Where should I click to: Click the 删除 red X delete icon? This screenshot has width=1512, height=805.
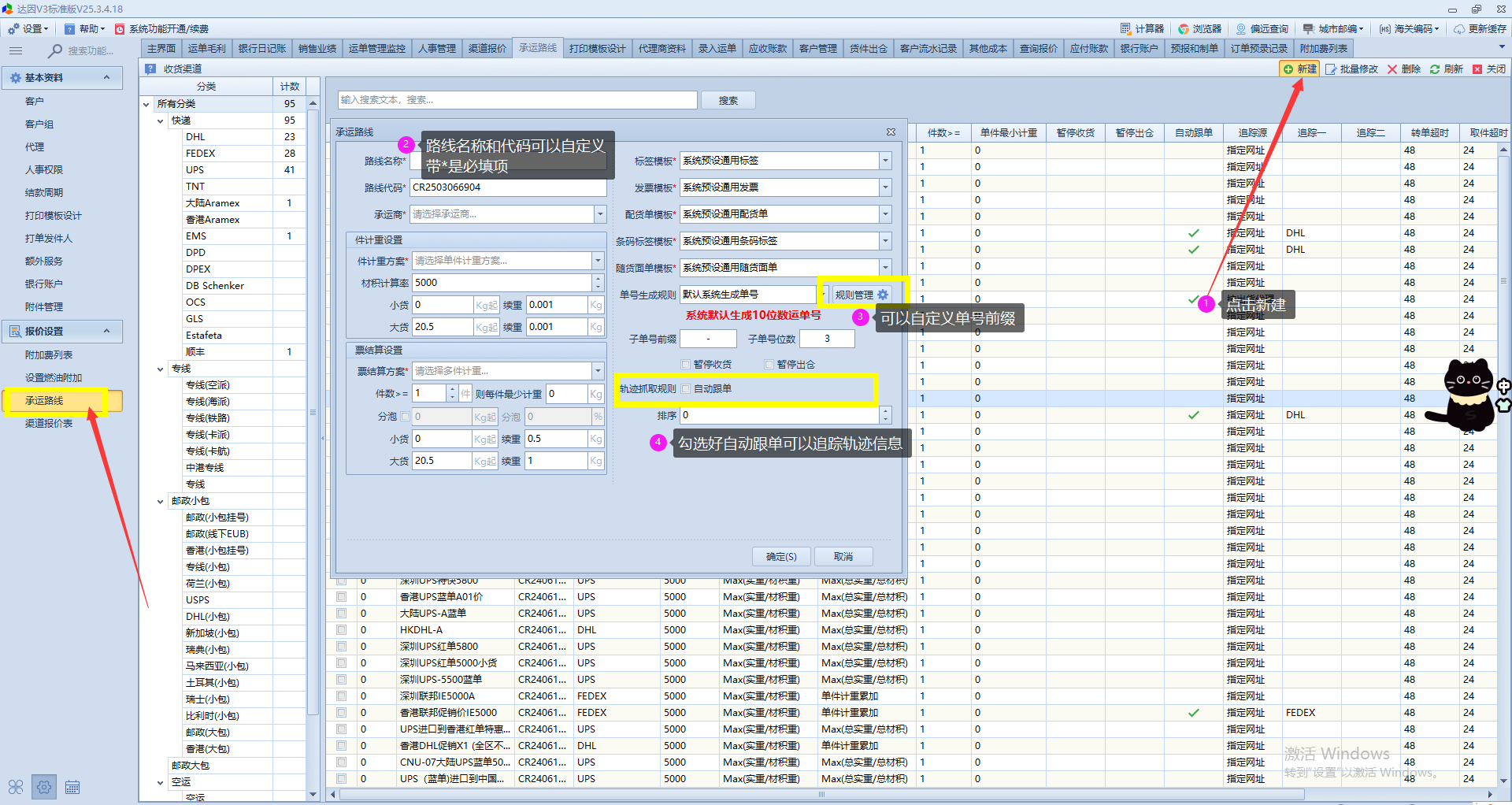(1392, 69)
